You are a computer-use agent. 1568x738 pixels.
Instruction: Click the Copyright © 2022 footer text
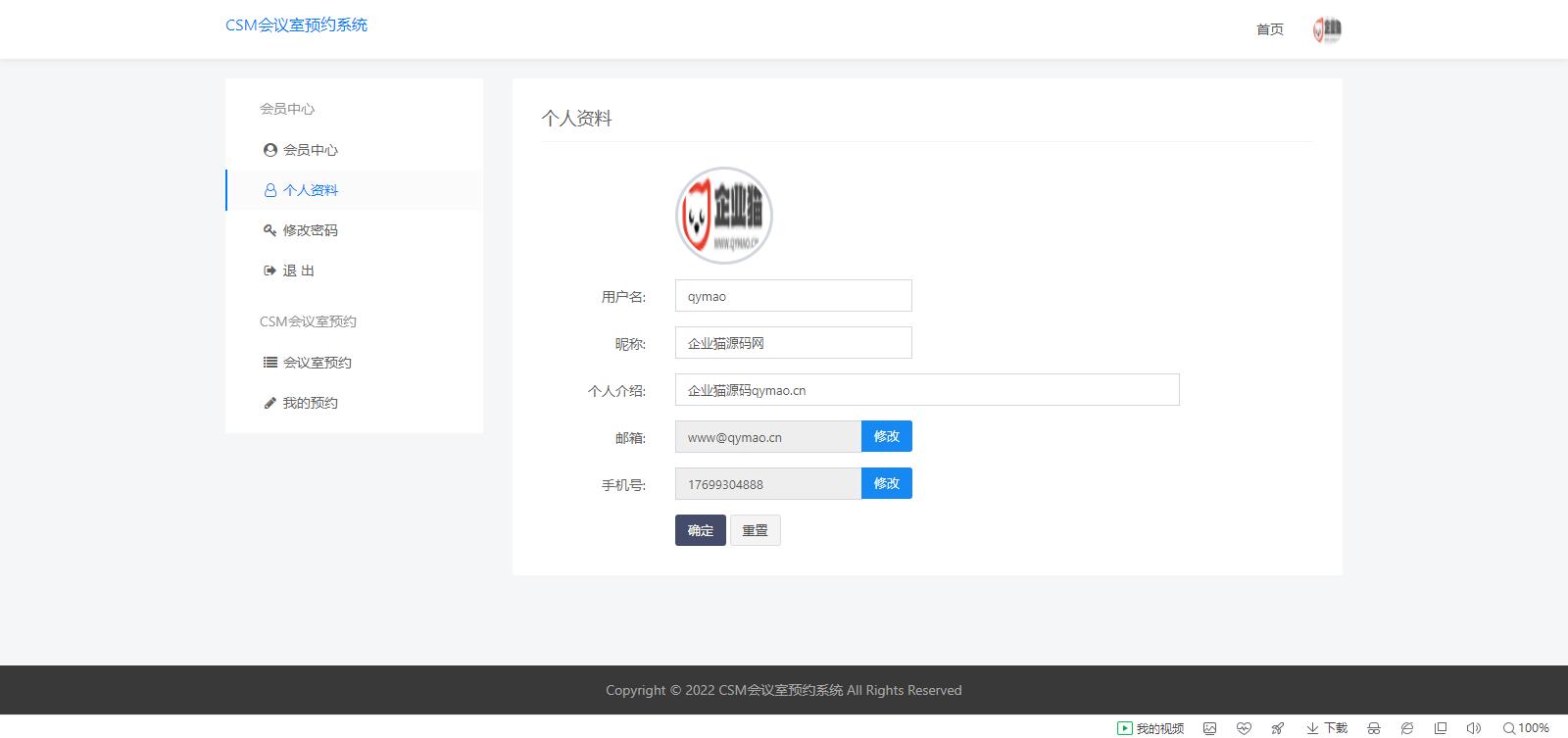click(x=784, y=690)
